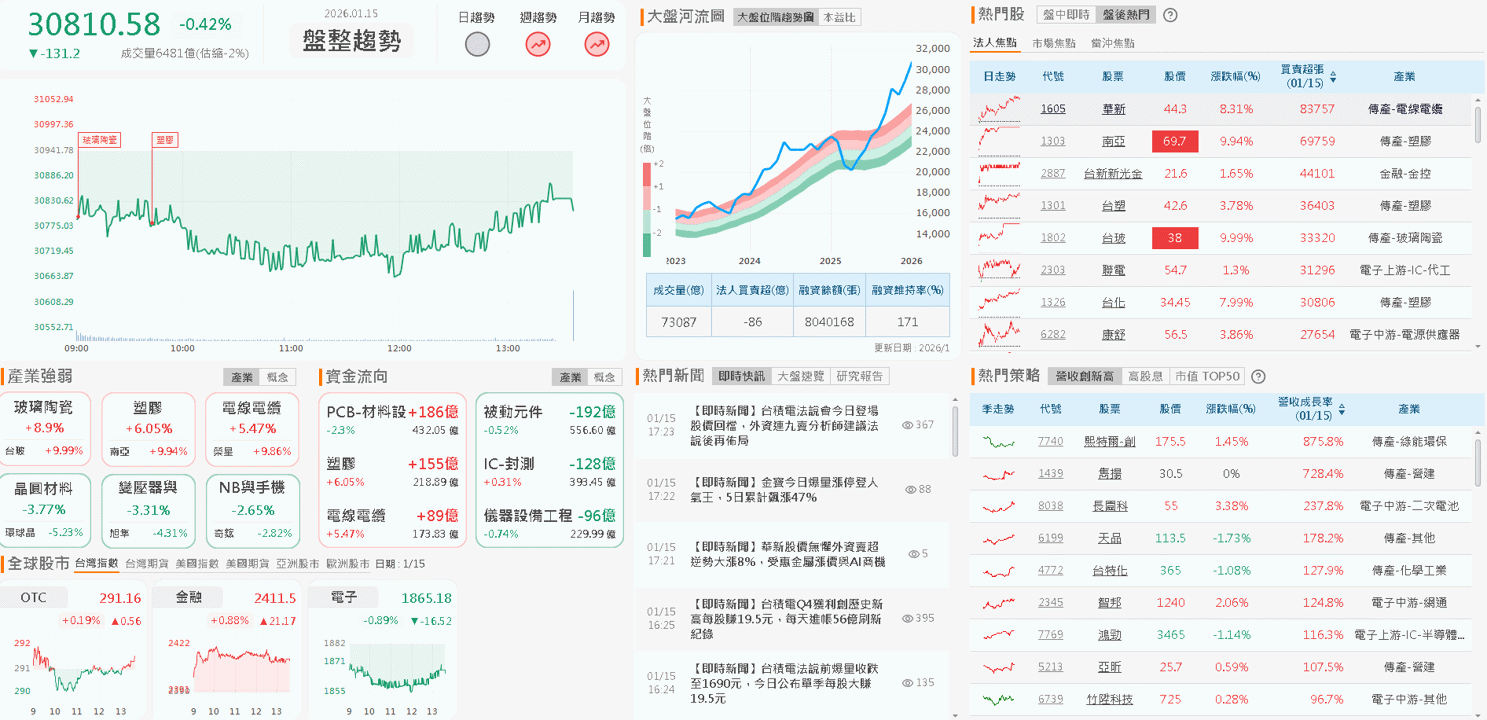Switch global markets to 亞洲股市
Image resolution: width=1487 pixels, height=720 pixels.
coord(297,564)
